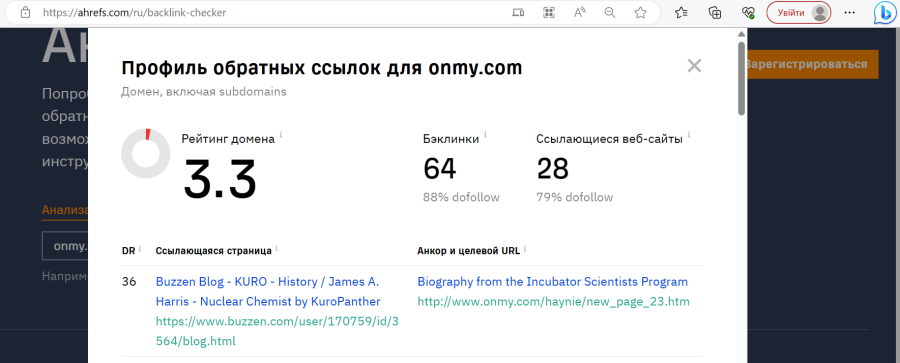Click info icon next to Ссылающиеся веб-сайты
Image resolution: width=900 pixels, height=363 pixels.
689,136
